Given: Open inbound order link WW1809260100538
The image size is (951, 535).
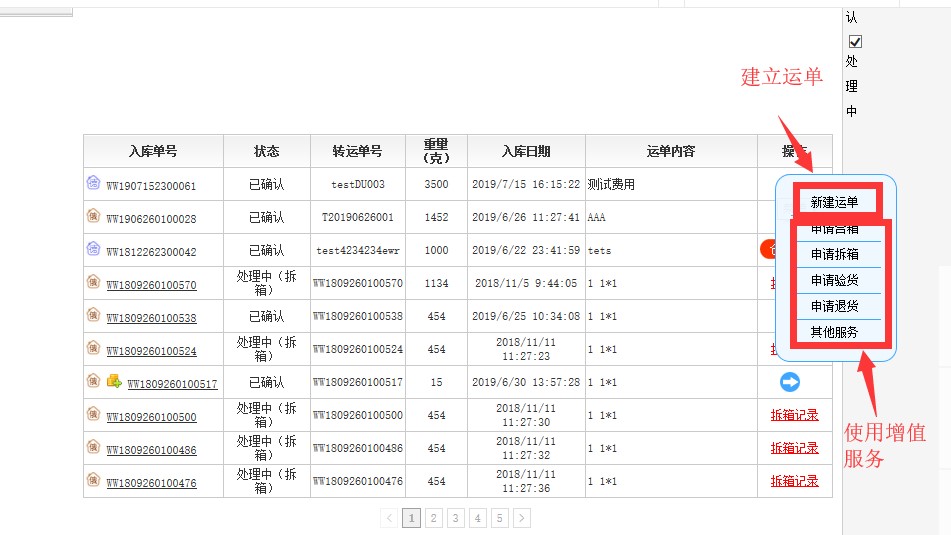Looking at the screenshot, I should coord(152,318).
